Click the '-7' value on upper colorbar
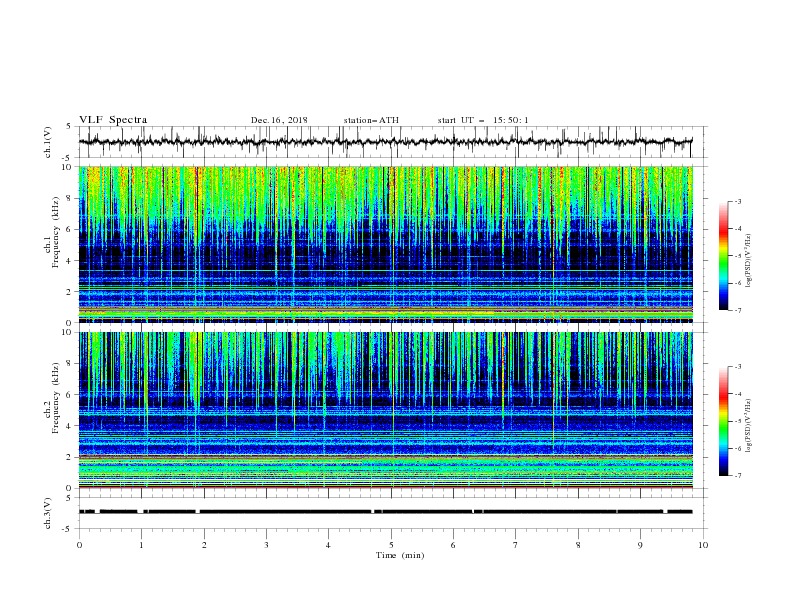 pos(737,310)
